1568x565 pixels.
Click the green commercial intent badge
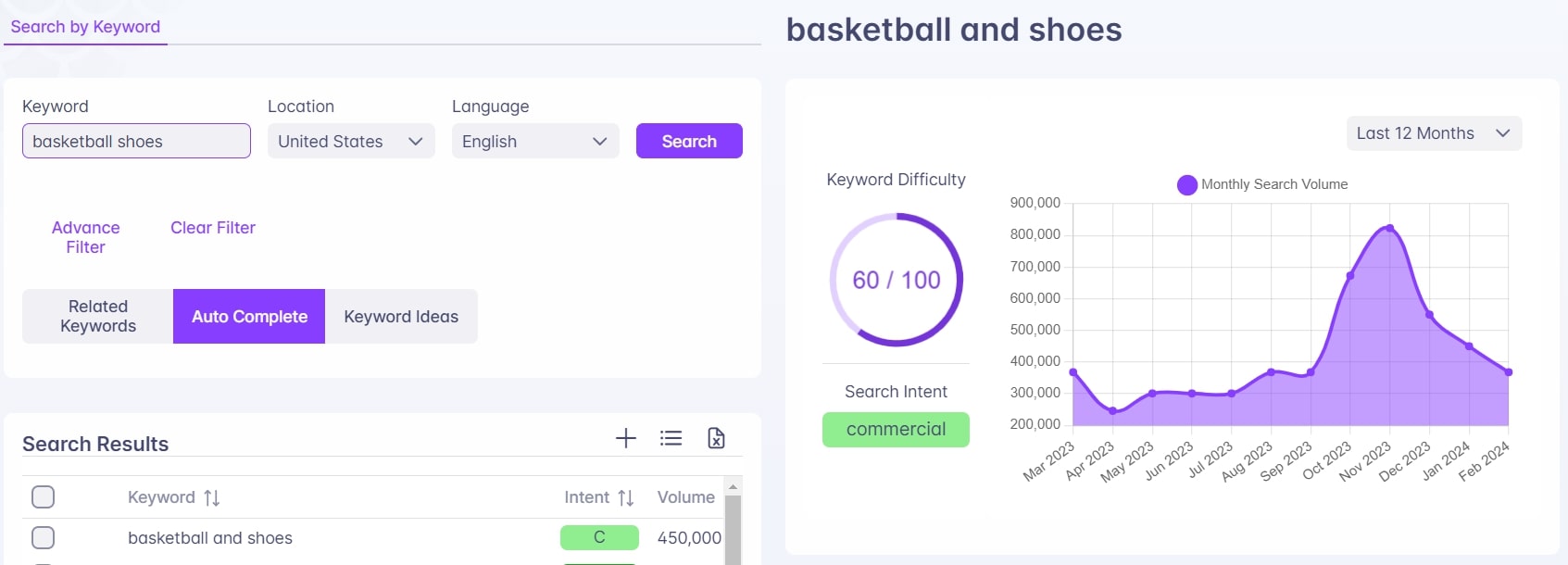[x=896, y=430]
